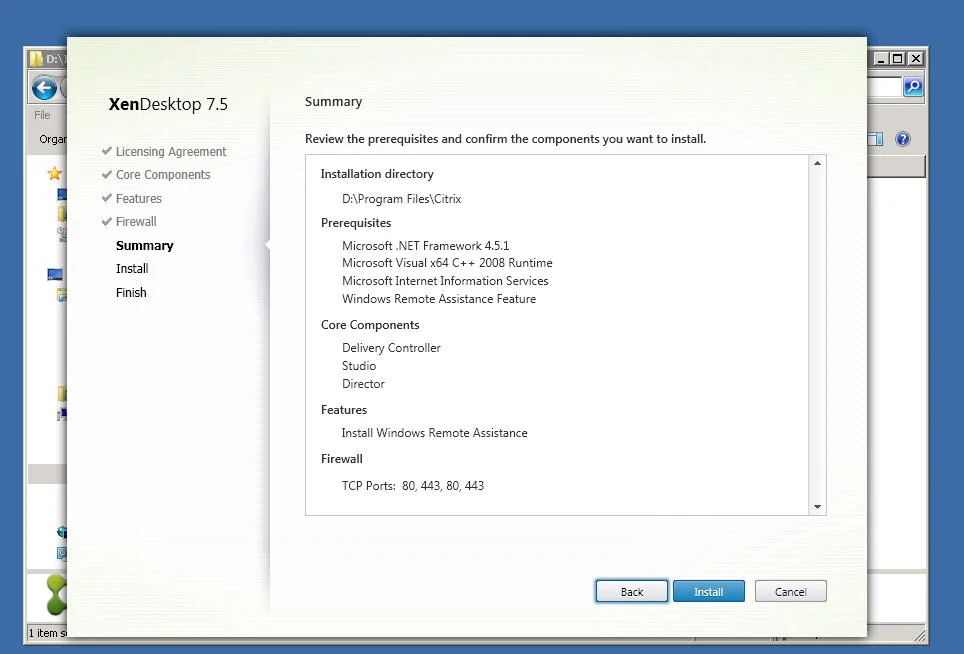This screenshot has height=654, width=964.
Task: Click the checkmark beside Firewall step
Action: [x=106, y=221]
